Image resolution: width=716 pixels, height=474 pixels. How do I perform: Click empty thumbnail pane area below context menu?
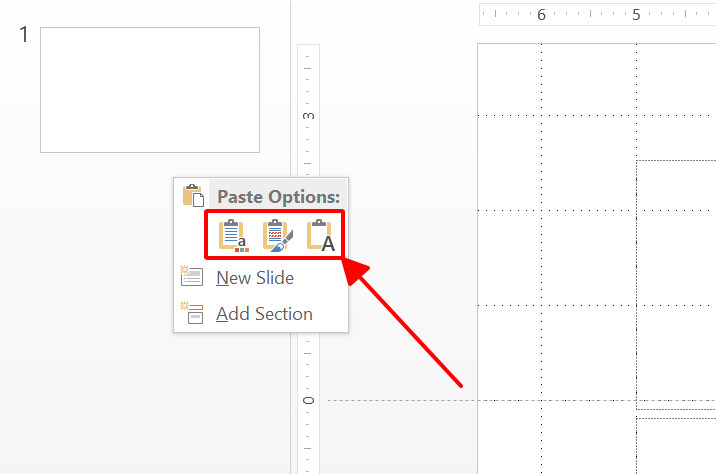pos(137,402)
